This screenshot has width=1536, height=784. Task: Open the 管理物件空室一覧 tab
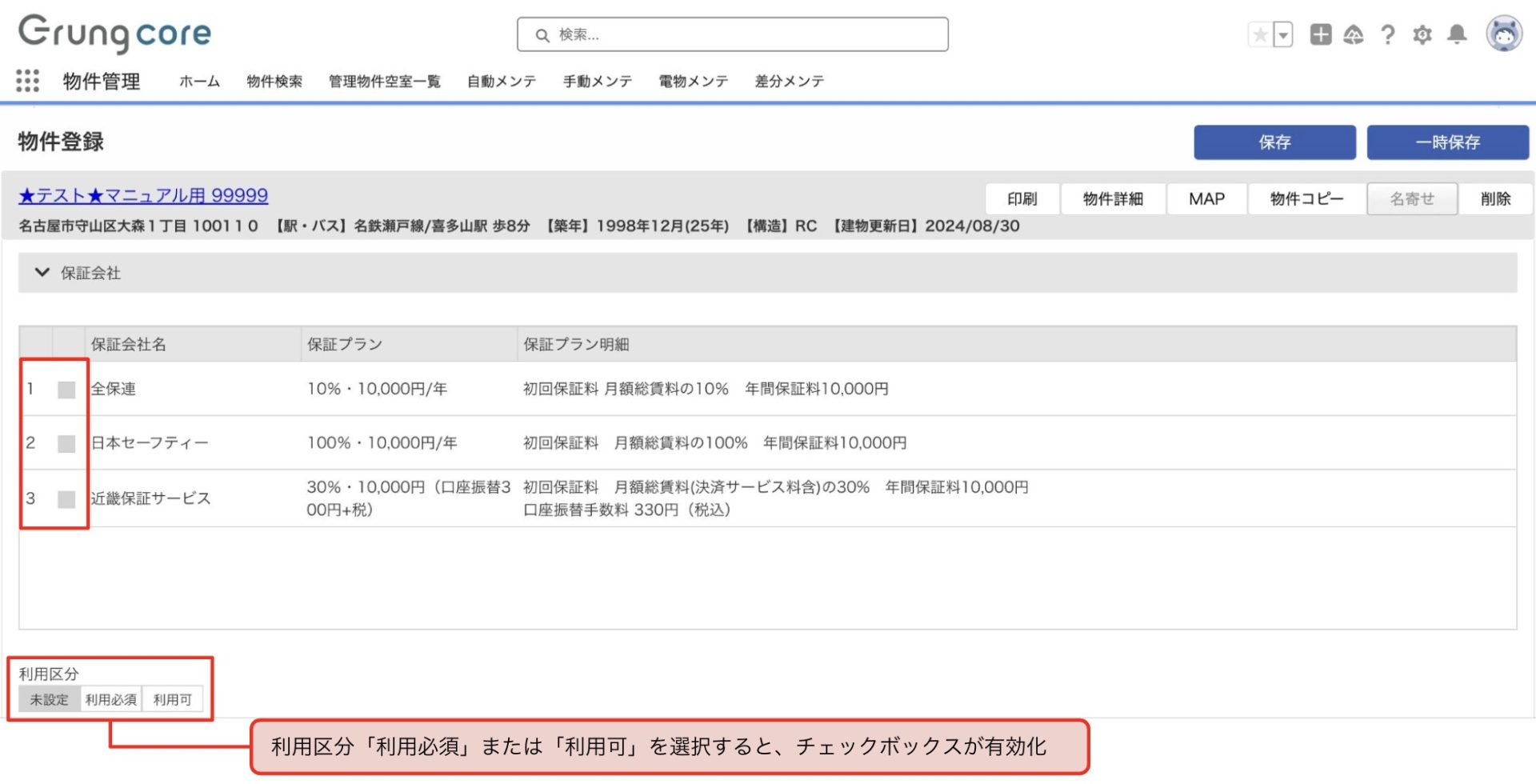[385, 82]
